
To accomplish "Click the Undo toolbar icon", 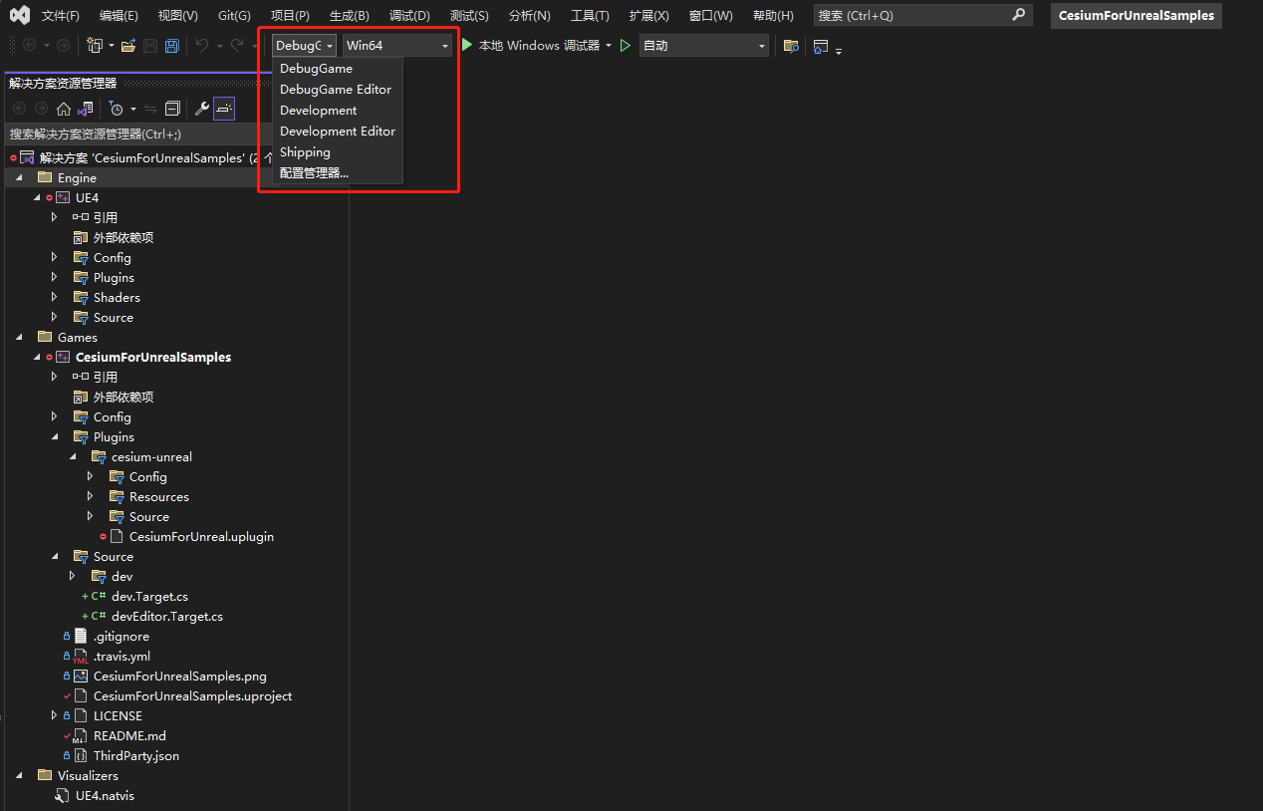I will tap(202, 46).
